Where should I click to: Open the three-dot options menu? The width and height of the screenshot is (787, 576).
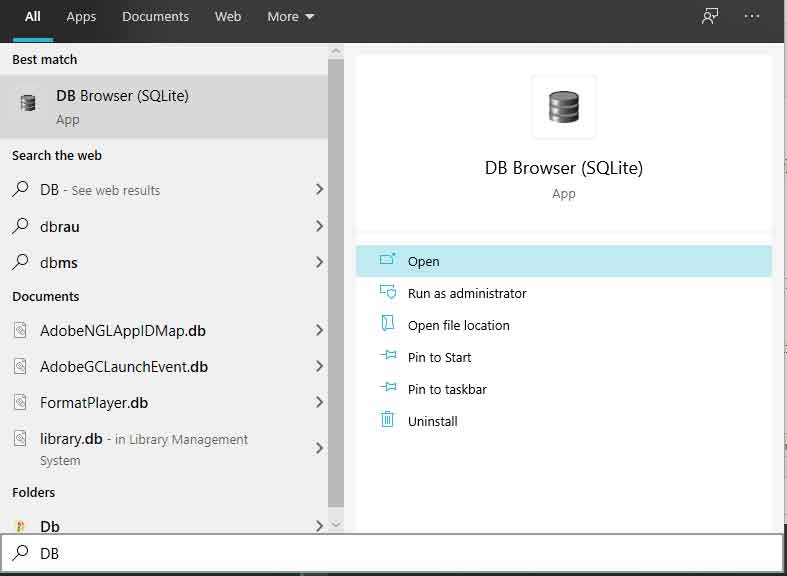(752, 17)
